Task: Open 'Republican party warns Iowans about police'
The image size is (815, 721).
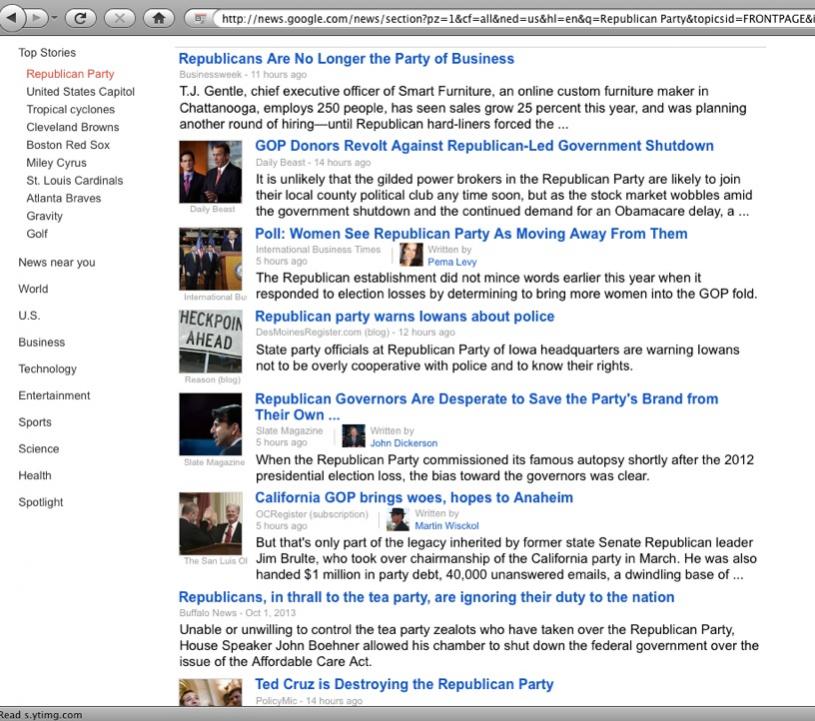Action: pos(404,316)
